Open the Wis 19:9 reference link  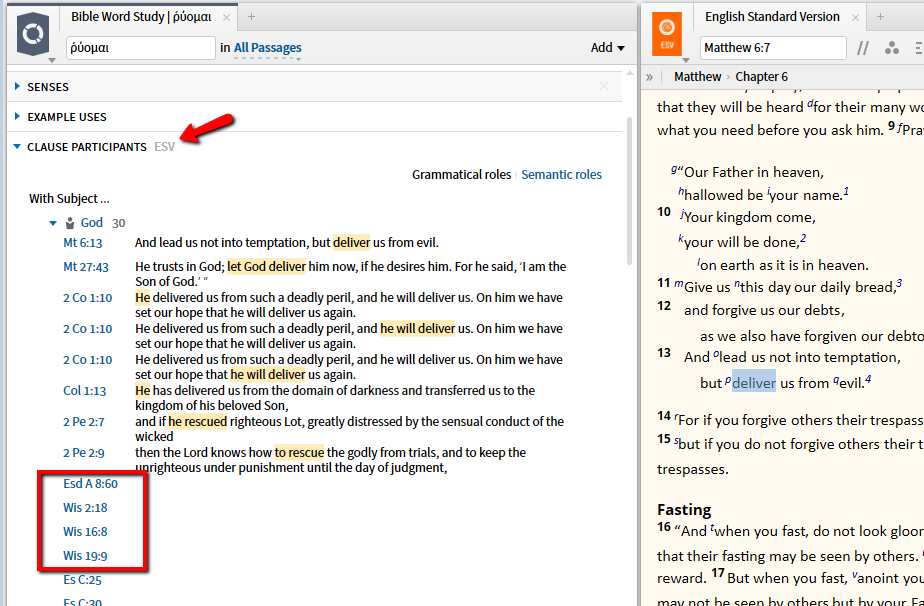coord(85,556)
